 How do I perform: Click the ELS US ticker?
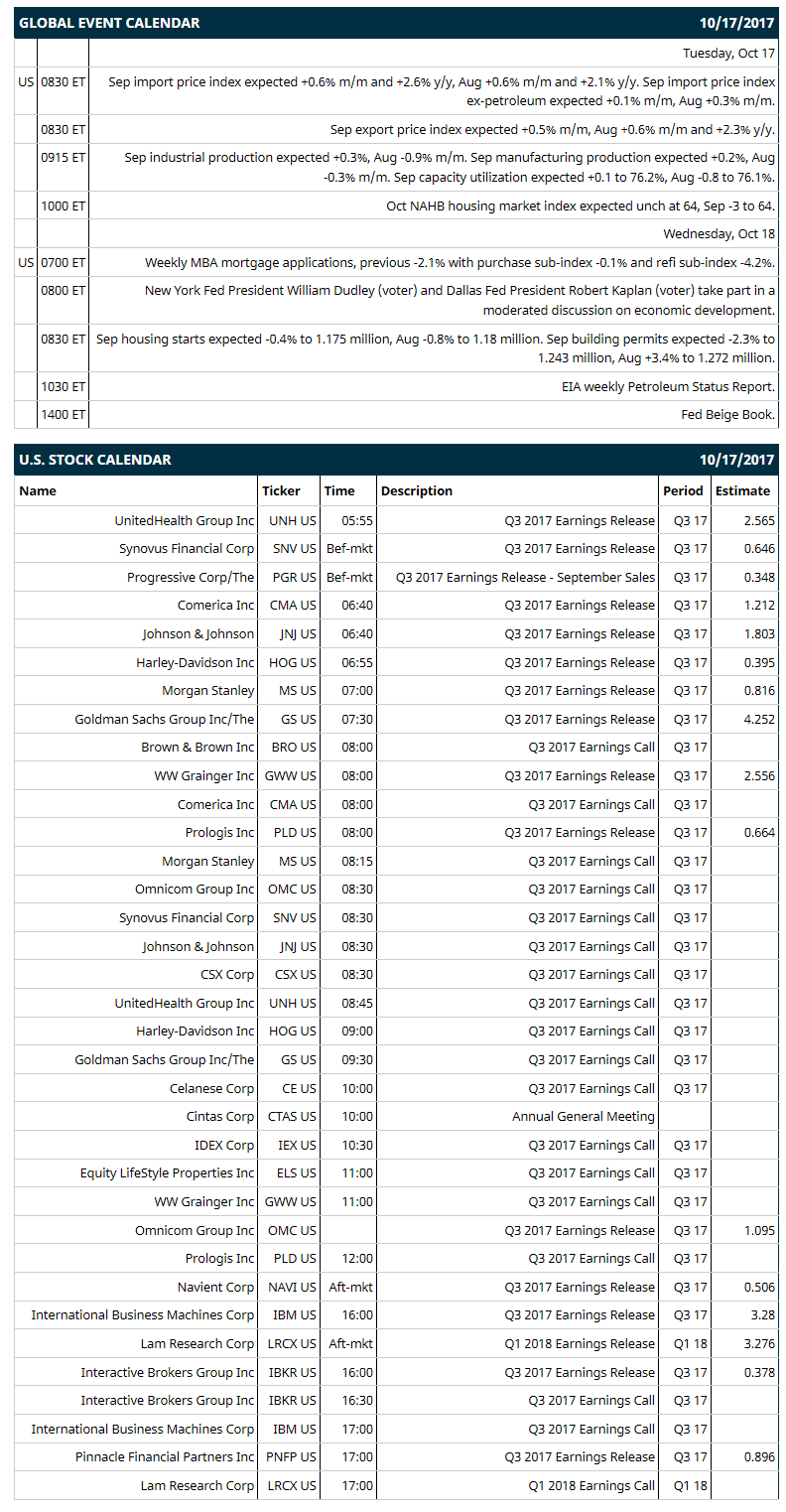(297, 1172)
